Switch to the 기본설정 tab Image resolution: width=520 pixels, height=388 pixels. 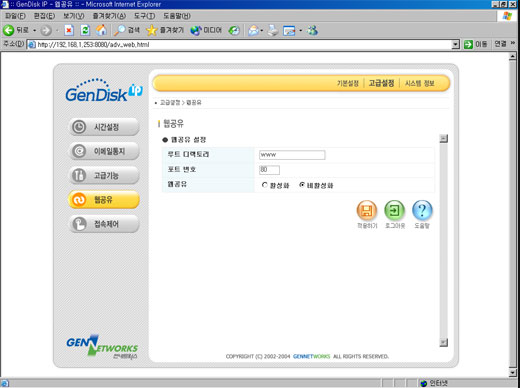348,83
